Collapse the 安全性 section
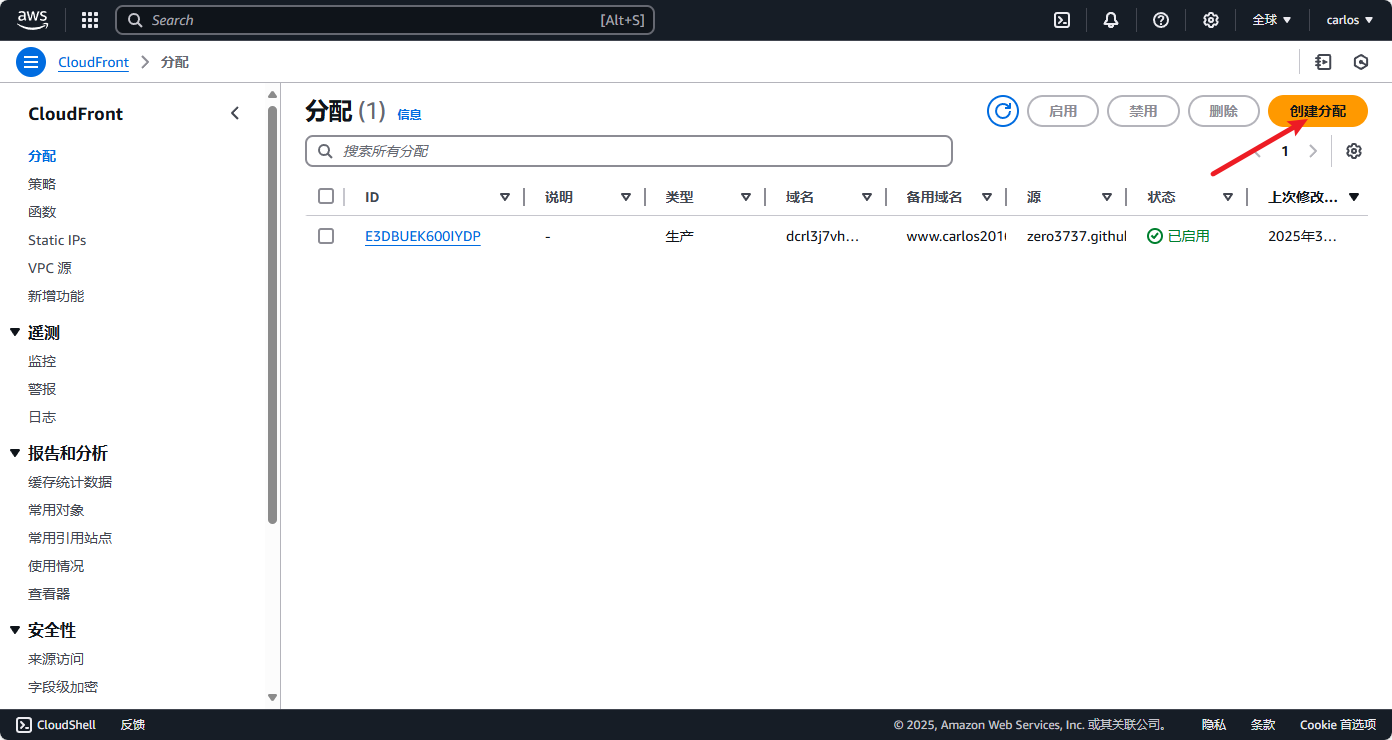The width and height of the screenshot is (1392, 740). point(15,630)
